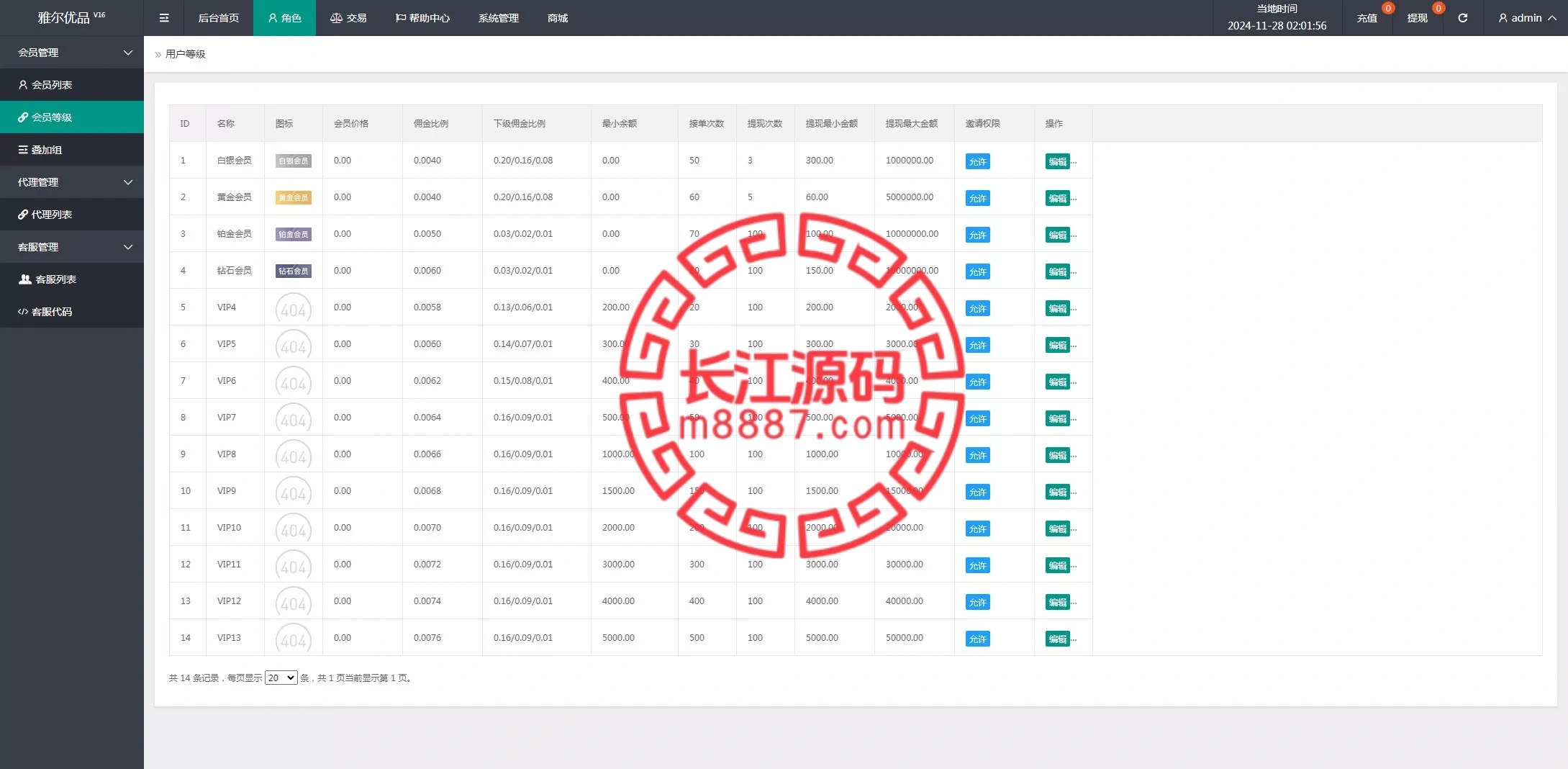
Task: Open the 系统管理 top menu tab
Action: pyautogui.click(x=498, y=18)
